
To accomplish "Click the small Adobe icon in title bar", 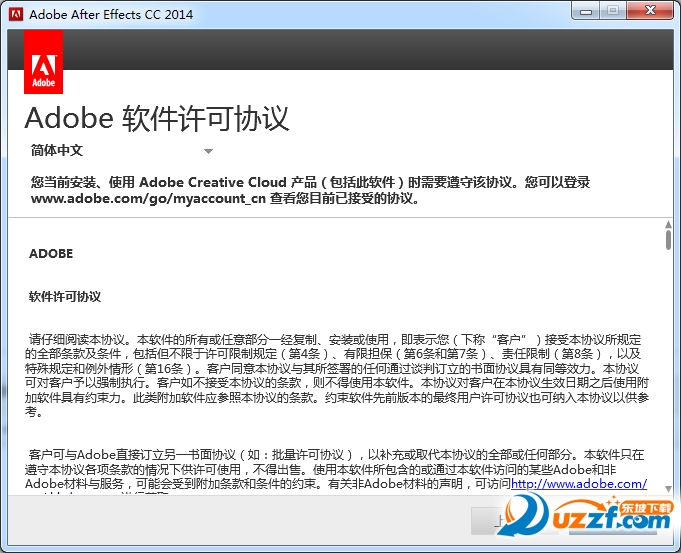I will pyautogui.click(x=16, y=15).
